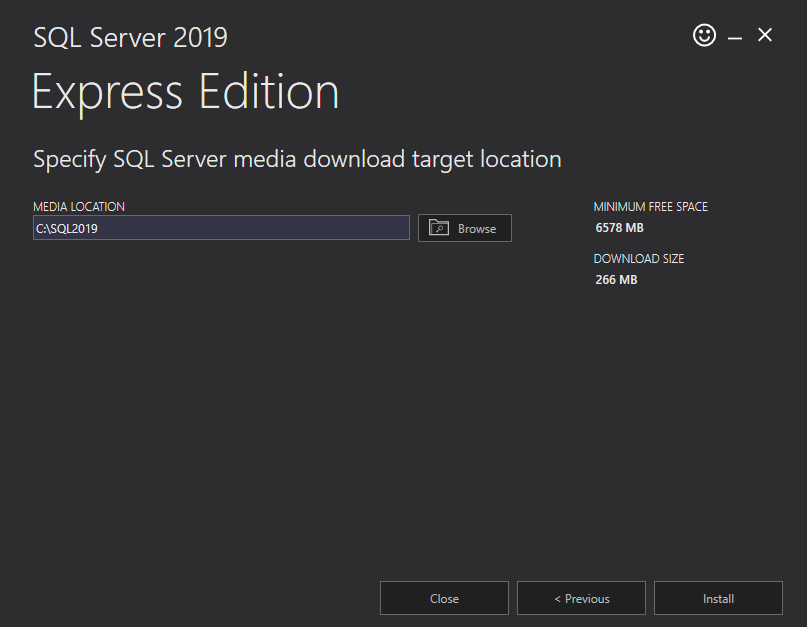This screenshot has height=627, width=807.
Task: Click the MEDIA LOCATION label
Action: pyautogui.click(x=79, y=206)
